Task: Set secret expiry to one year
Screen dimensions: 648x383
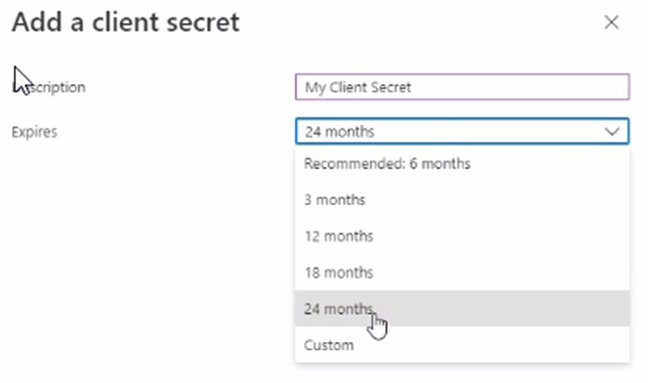Action: click(462, 236)
